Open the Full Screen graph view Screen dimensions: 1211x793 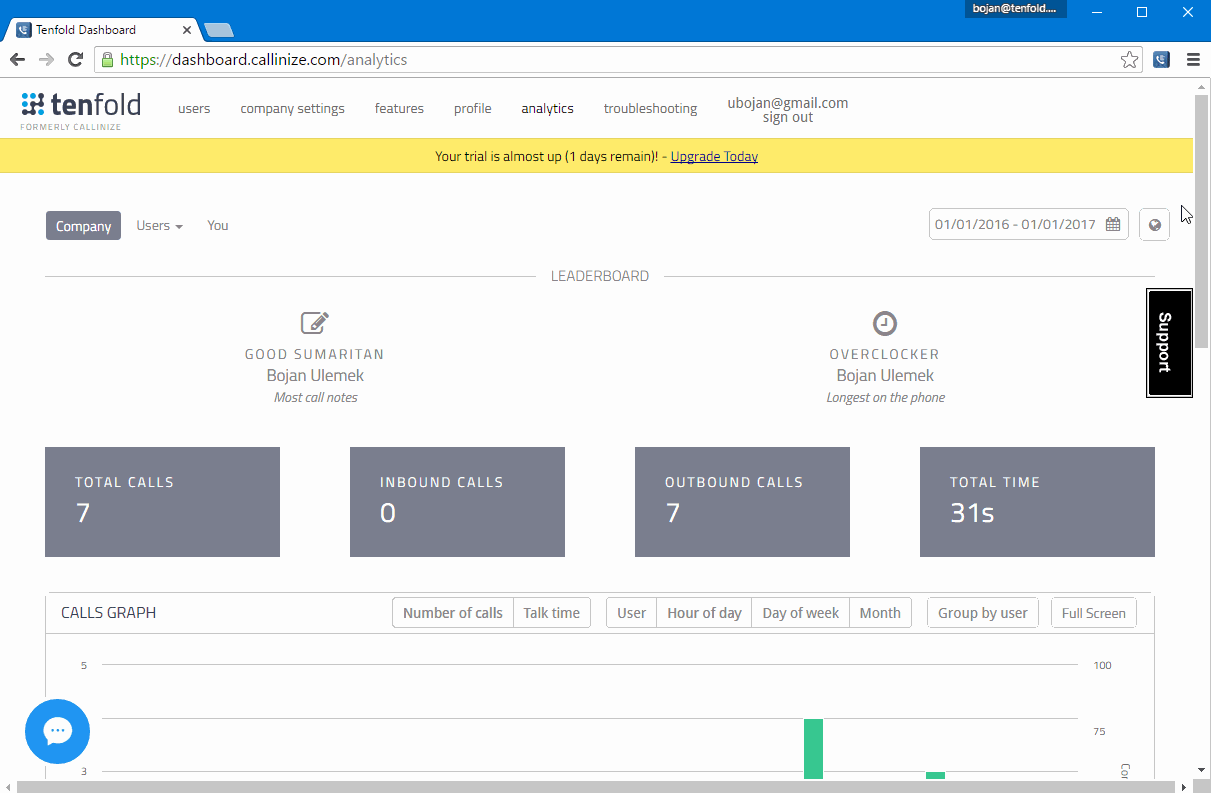[1093, 612]
